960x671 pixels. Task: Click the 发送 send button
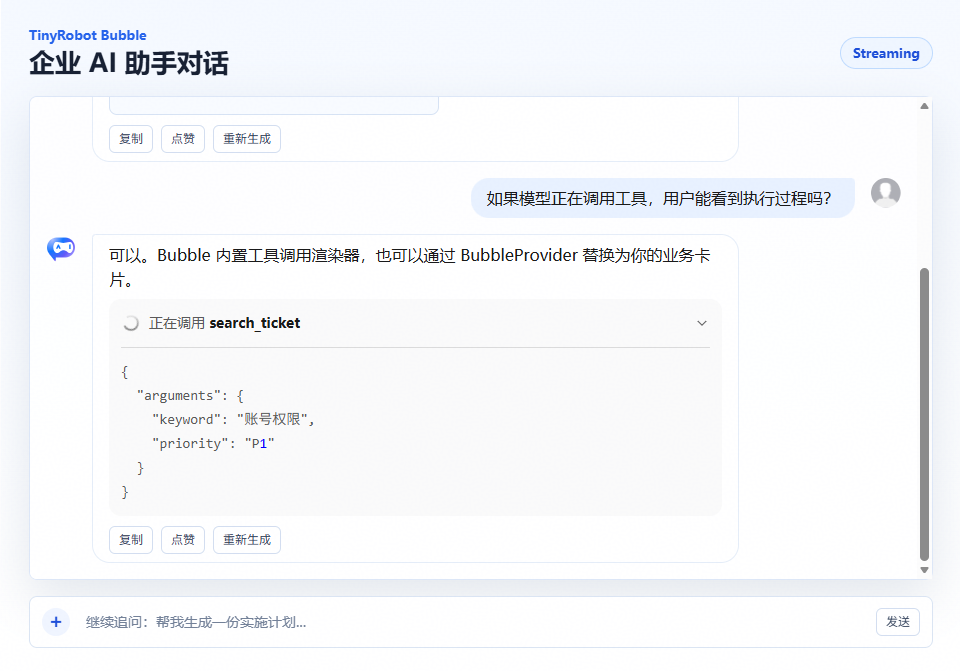(898, 622)
